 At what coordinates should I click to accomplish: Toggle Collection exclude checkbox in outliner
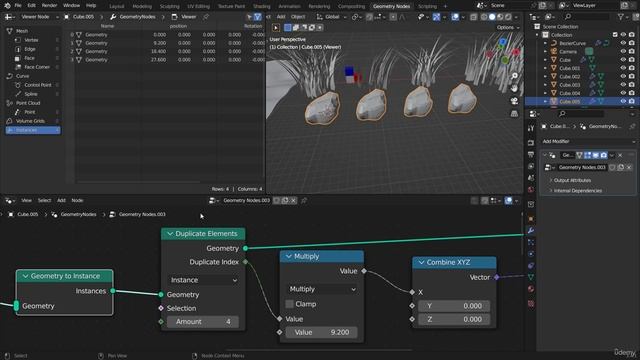point(615,35)
